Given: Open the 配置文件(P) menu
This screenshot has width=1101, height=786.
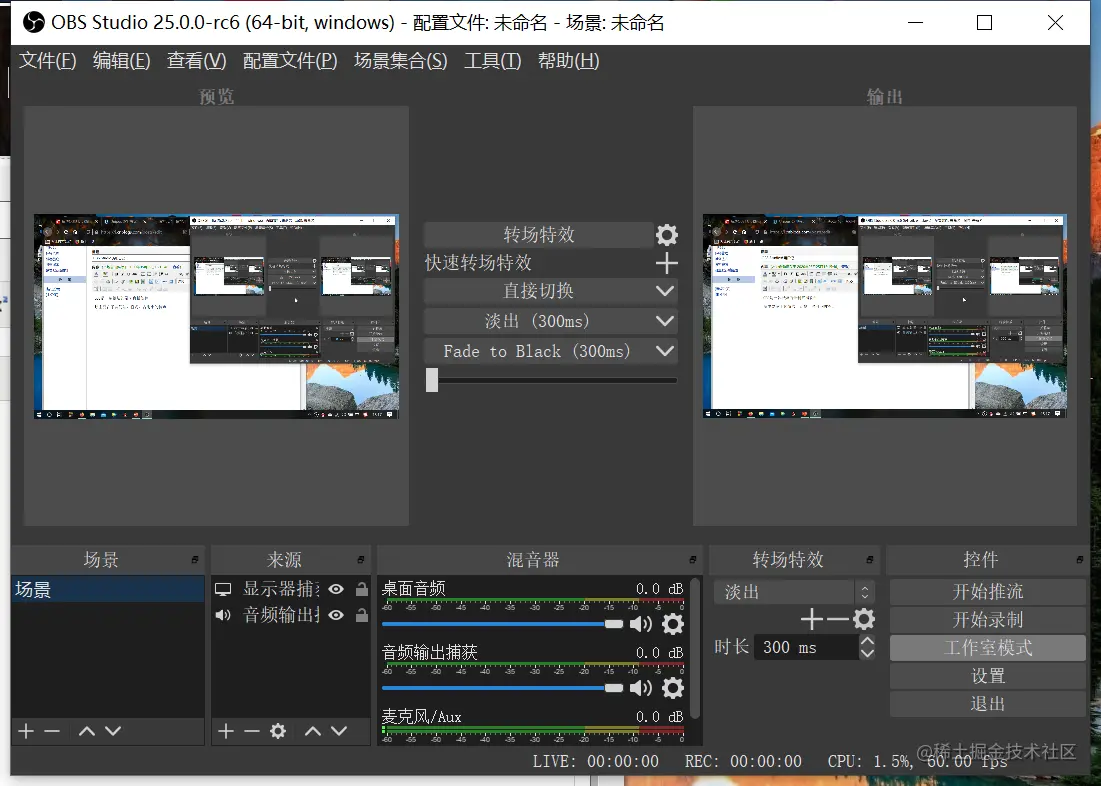Looking at the screenshot, I should 290,60.
